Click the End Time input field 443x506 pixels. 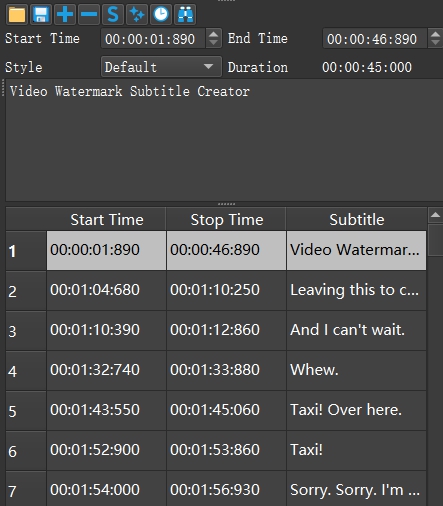pyautogui.click(x=375, y=39)
